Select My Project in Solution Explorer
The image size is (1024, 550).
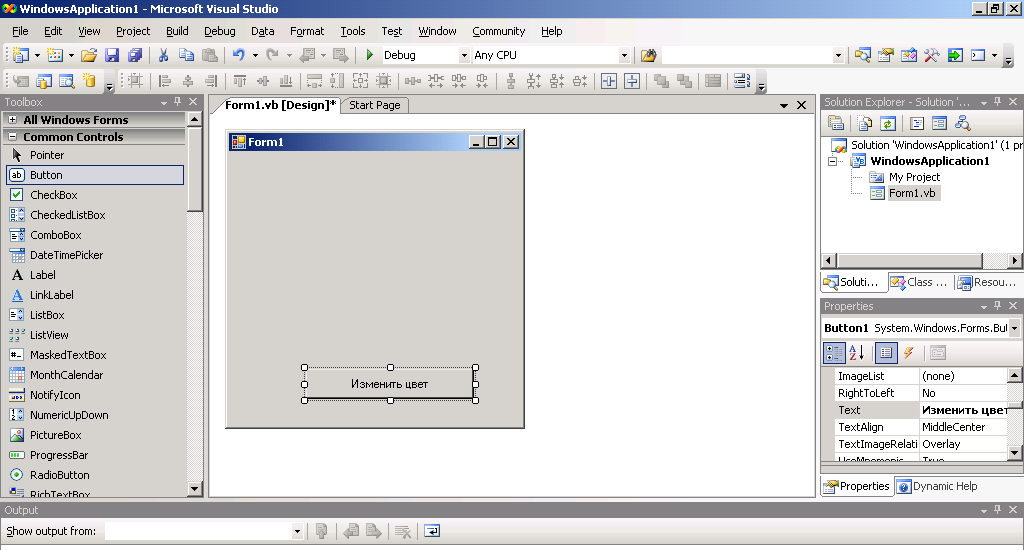click(x=914, y=177)
